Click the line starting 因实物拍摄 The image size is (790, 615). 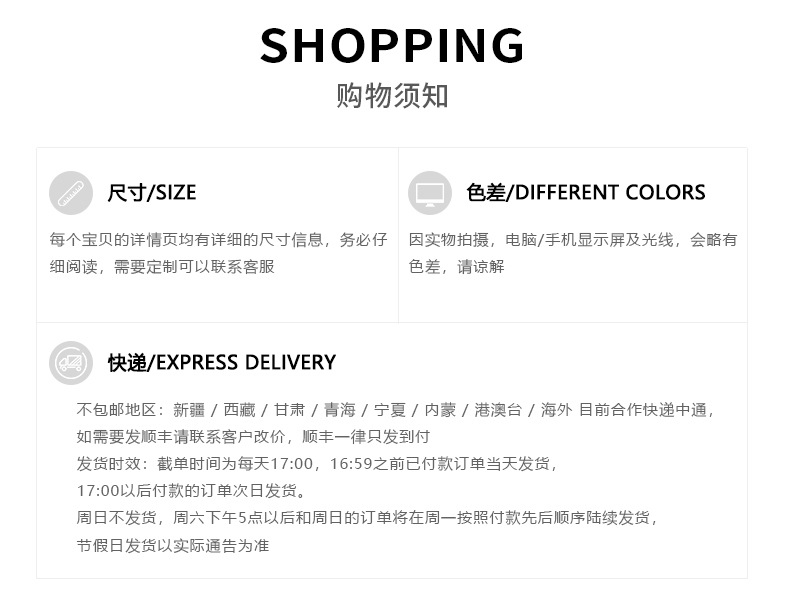[x=573, y=240]
